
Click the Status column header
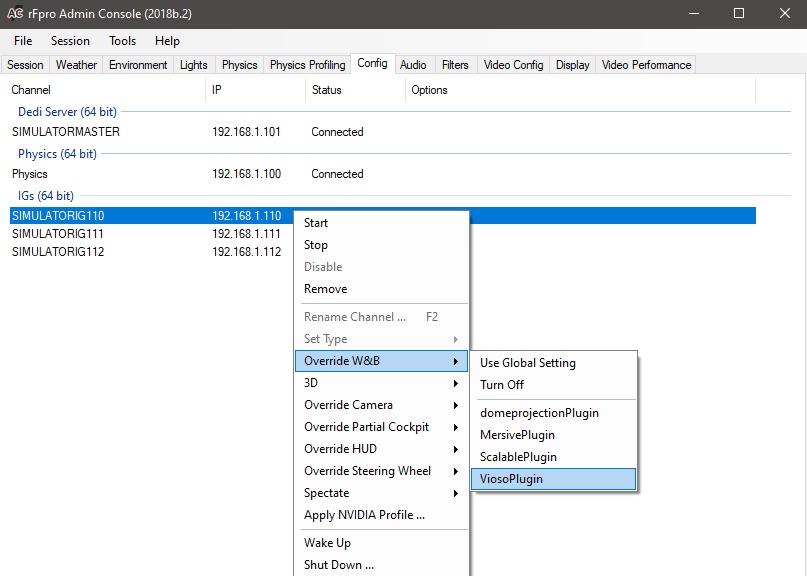pyautogui.click(x=326, y=90)
